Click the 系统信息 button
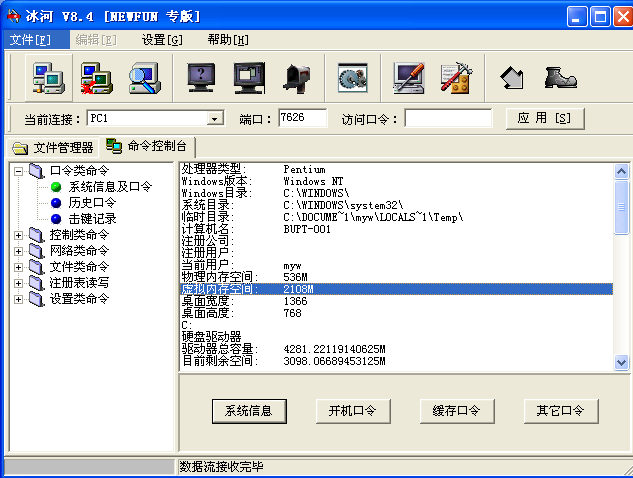This screenshot has height=478, width=633. point(249,411)
